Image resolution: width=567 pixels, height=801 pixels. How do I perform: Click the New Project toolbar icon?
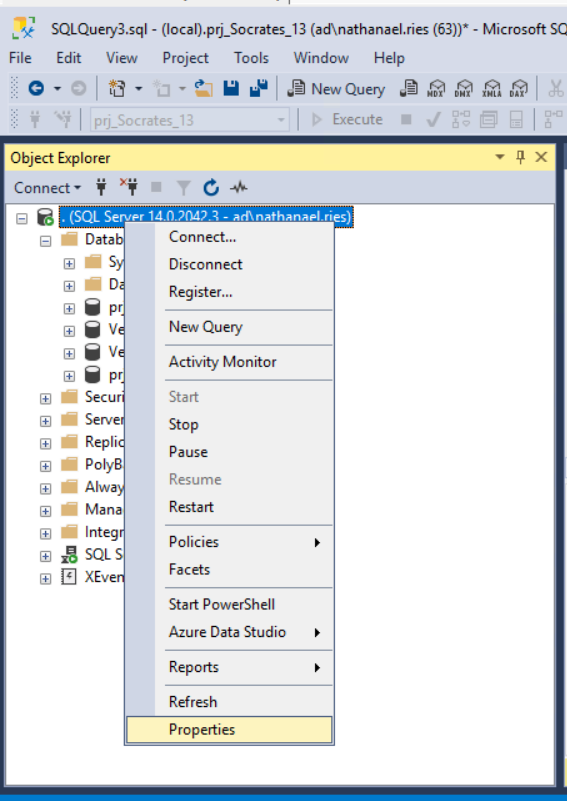tap(117, 88)
